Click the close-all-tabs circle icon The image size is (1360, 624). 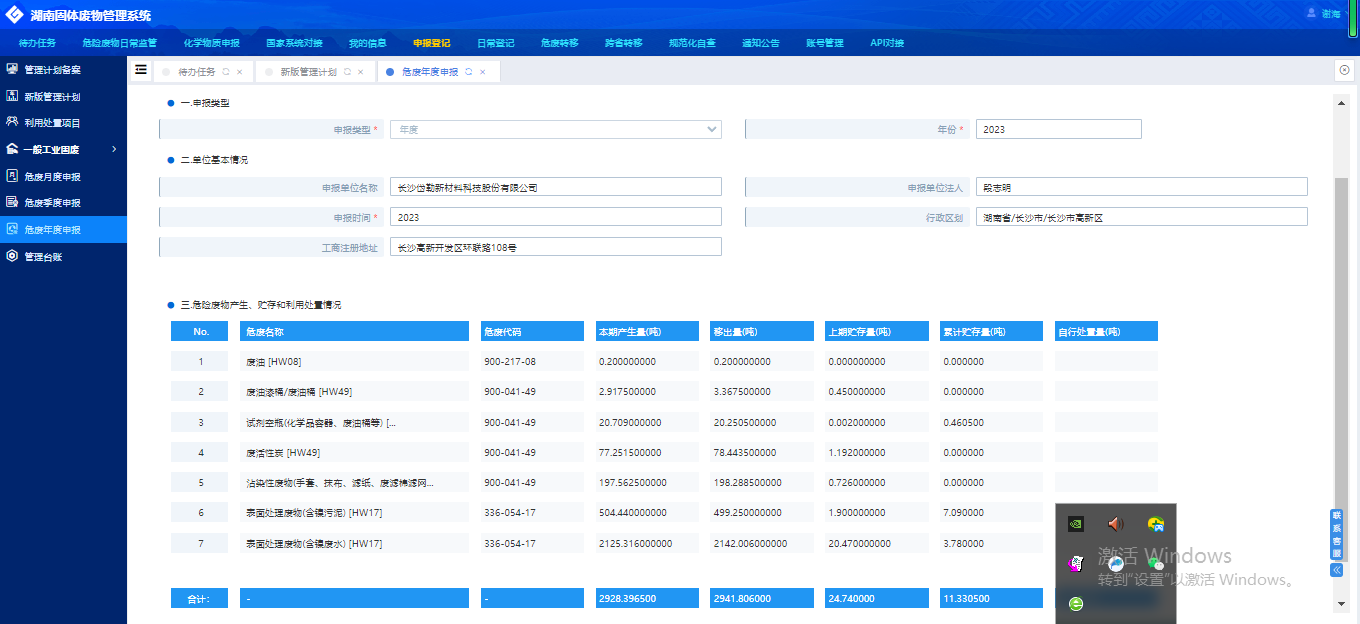[x=1344, y=70]
